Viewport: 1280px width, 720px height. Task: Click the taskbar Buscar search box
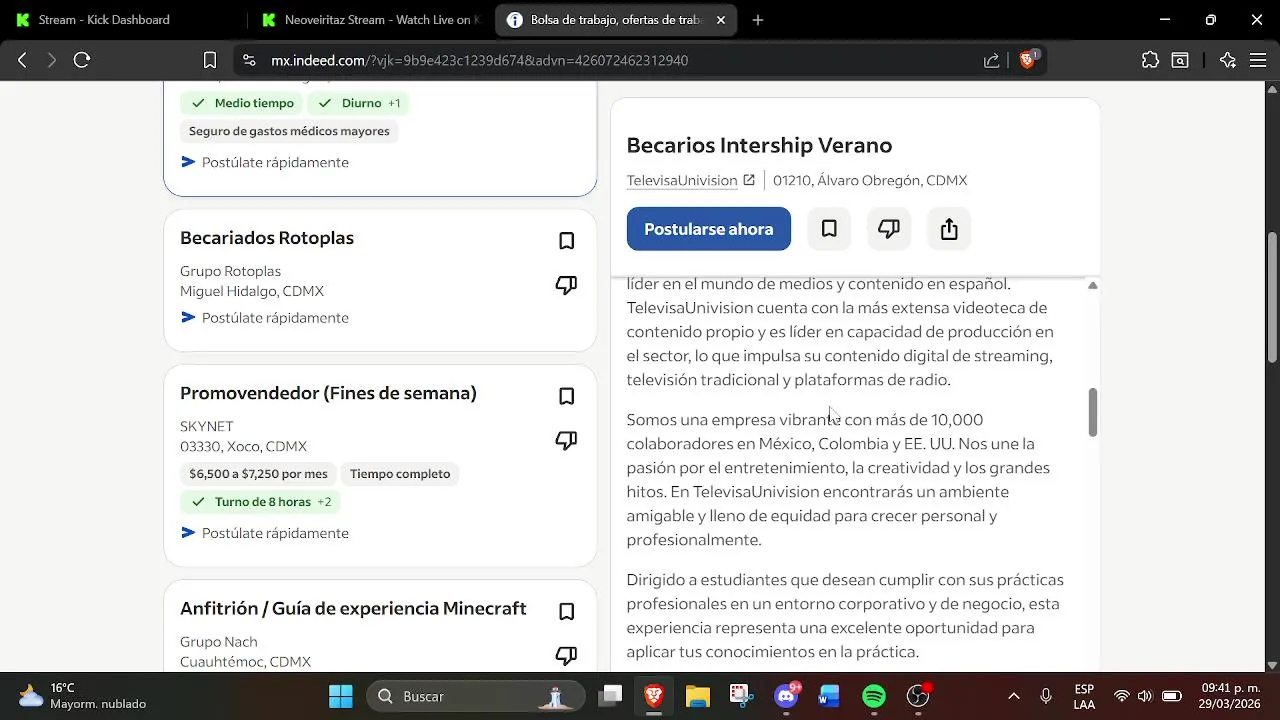point(475,696)
